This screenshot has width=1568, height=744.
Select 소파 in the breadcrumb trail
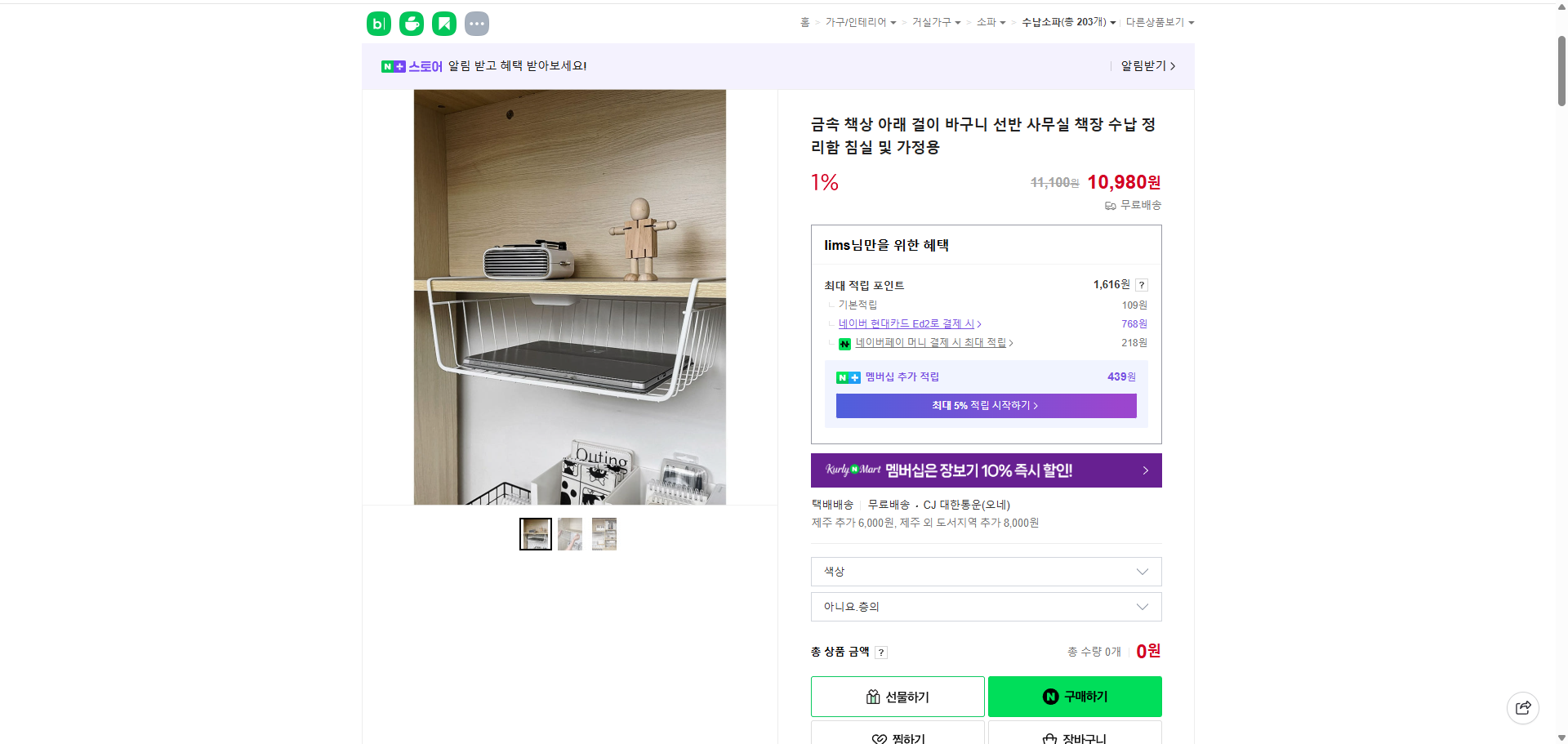[987, 22]
